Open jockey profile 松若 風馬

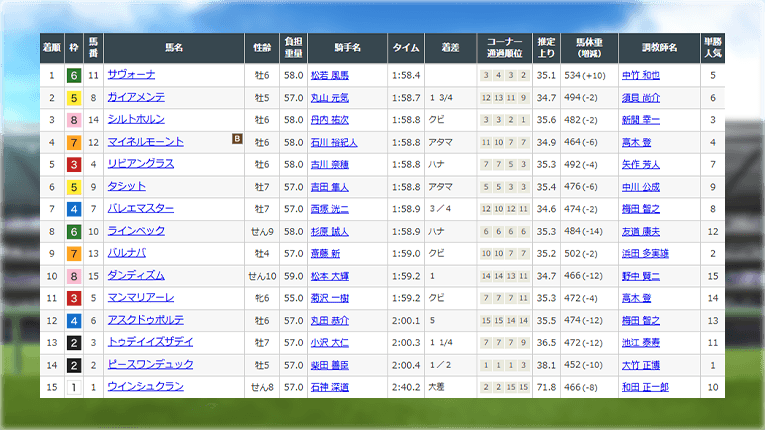[x=333, y=75]
